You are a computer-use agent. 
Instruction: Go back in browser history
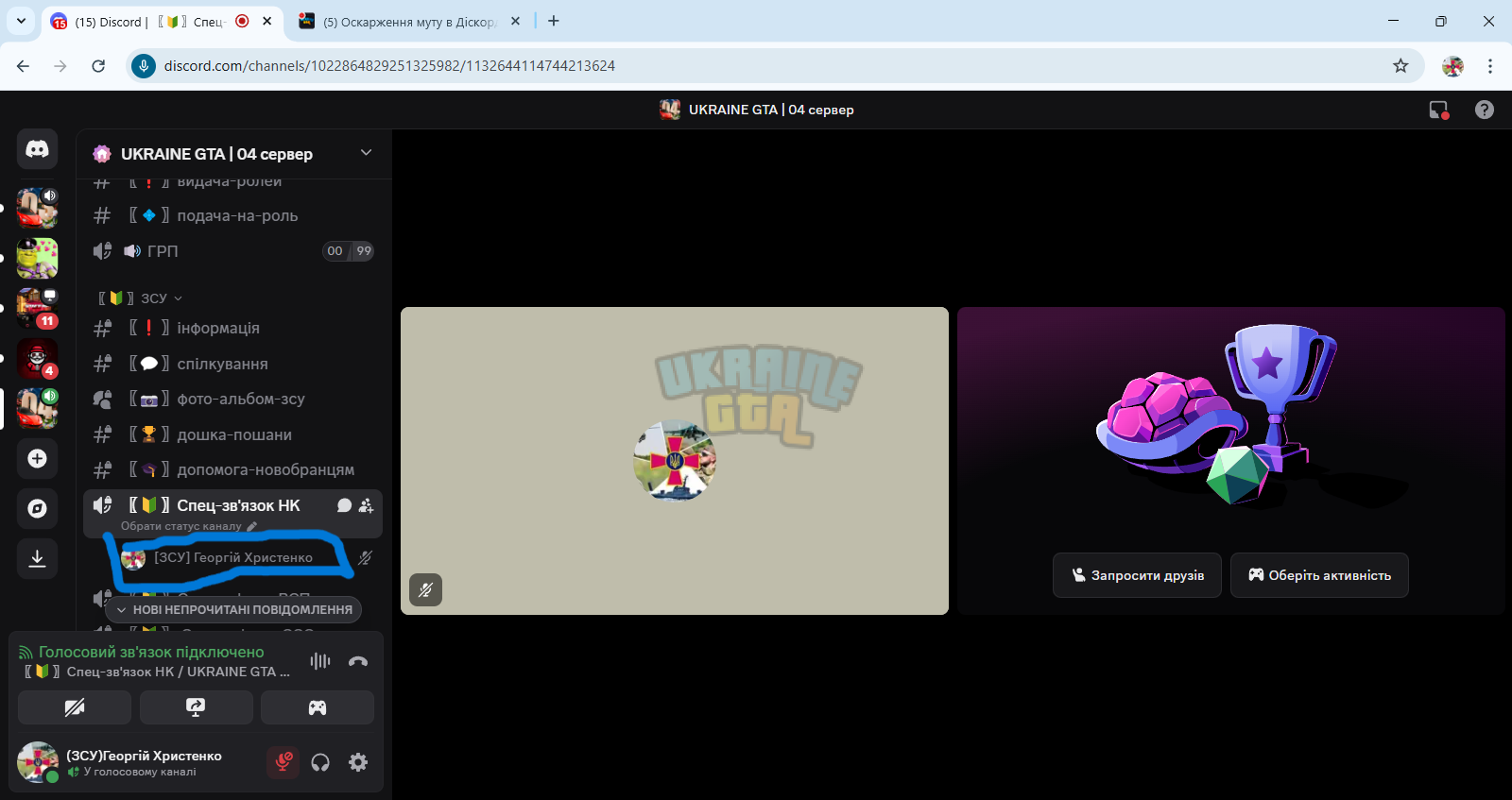point(23,66)
